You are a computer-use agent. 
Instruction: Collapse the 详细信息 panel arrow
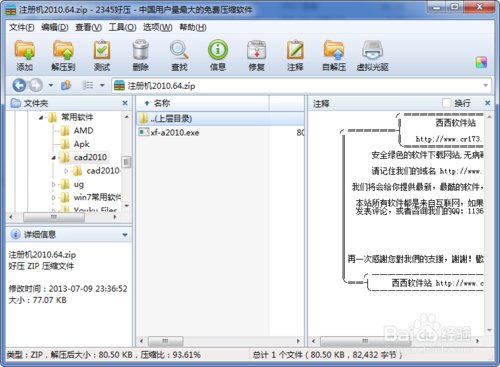[x=125, y=235]
